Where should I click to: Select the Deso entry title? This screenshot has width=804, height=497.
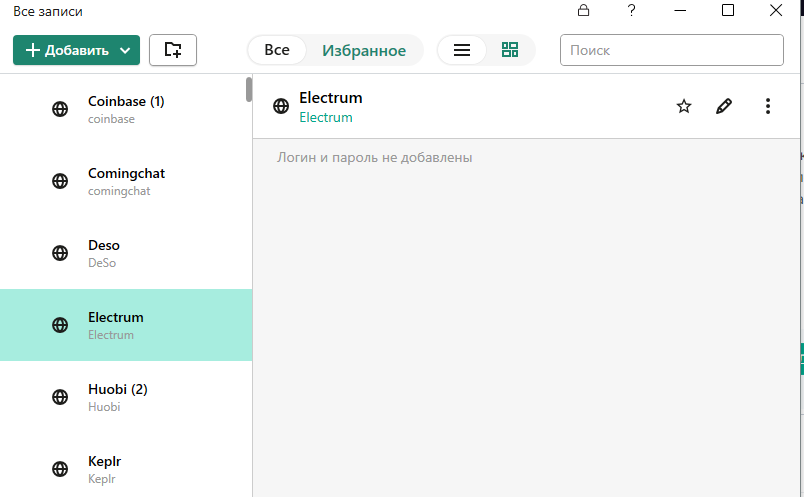pyautogui.click(x=104, y=245)
